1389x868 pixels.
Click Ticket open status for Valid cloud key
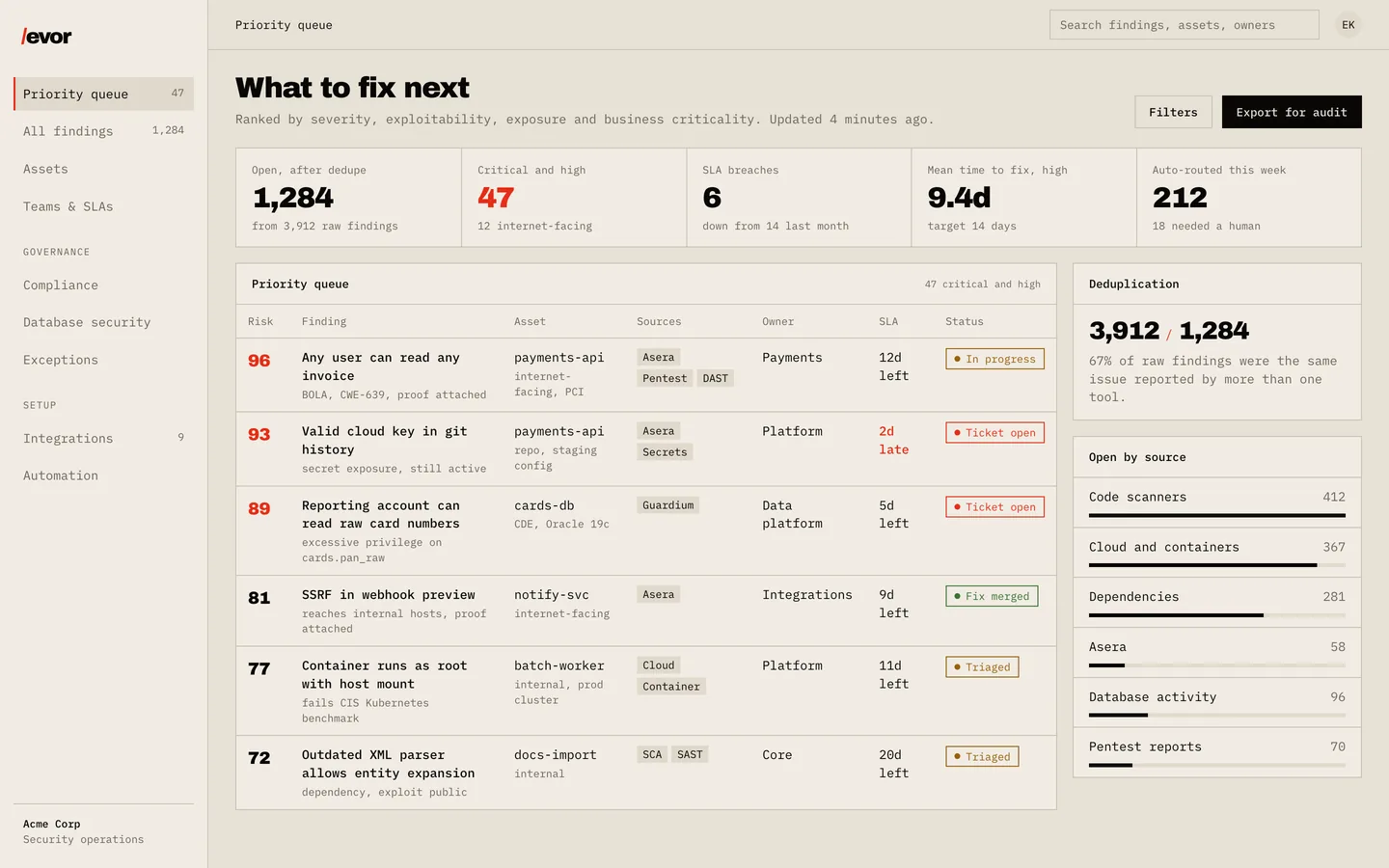pyautogui.click(x=994, y=433)
